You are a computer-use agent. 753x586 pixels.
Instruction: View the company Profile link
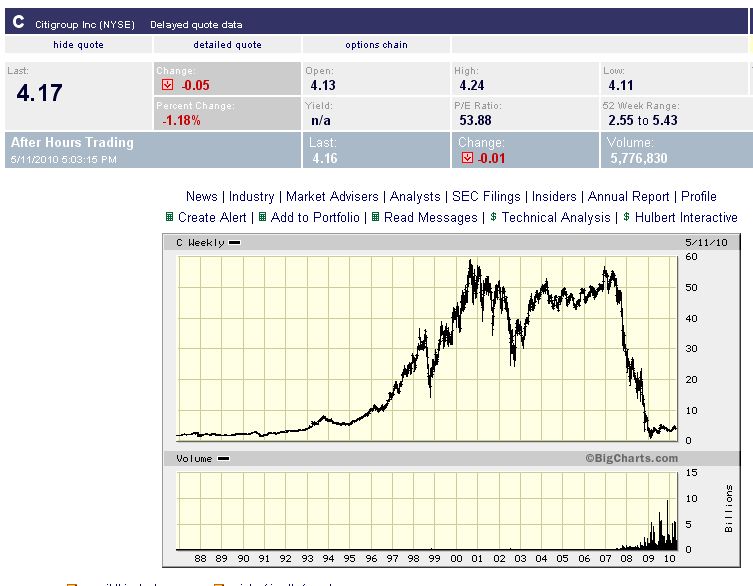point(699,196)
